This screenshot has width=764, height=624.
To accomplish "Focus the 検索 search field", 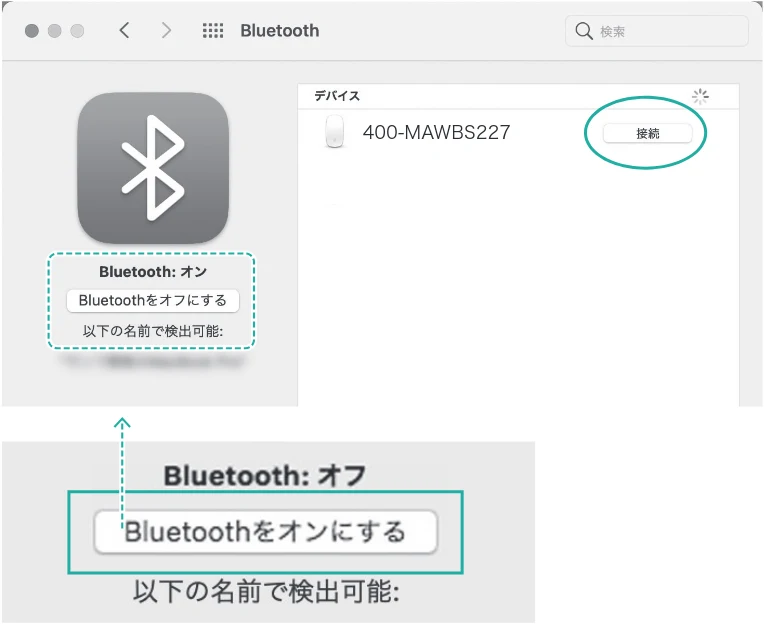I will tap(656, 31).
